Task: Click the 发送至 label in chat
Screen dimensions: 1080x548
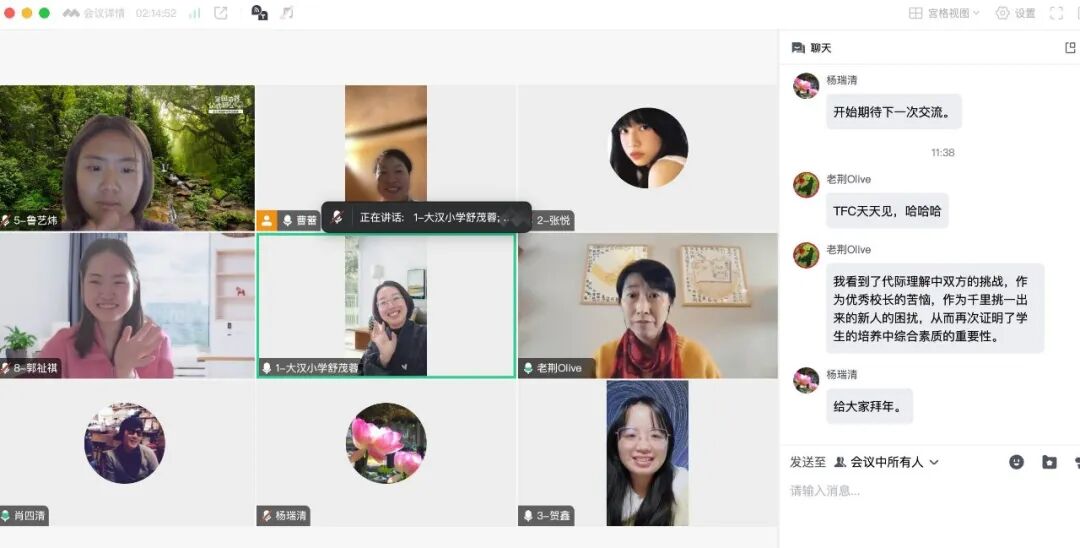Action: [x=807, y=462]
